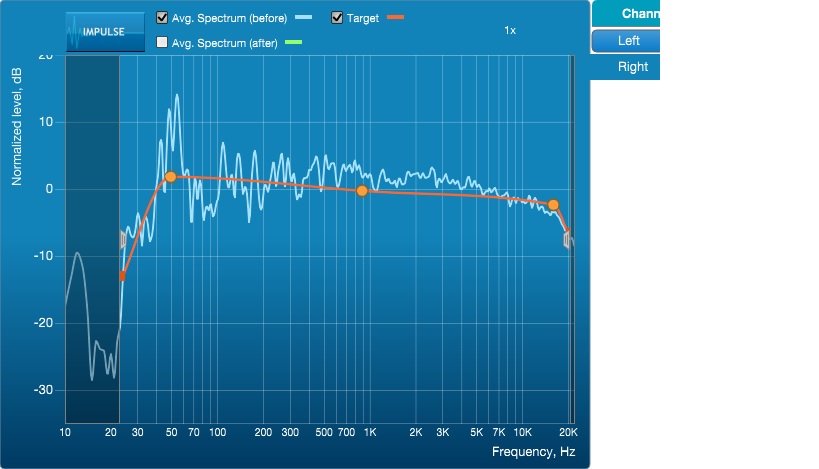Select the Right channel tab

tap(626, 67)
